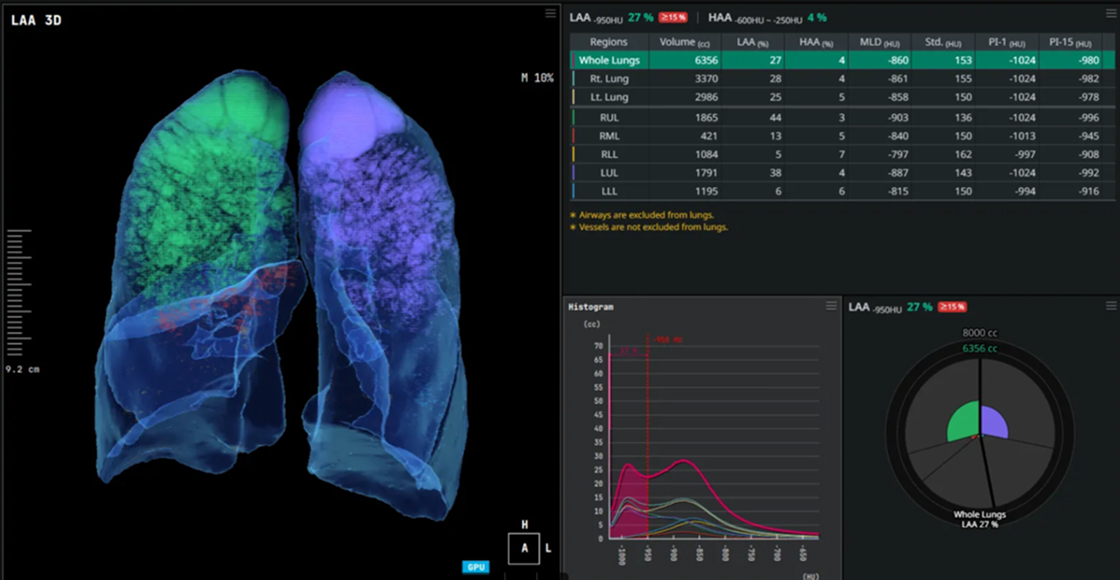
Task: Select the Whole Lungs row
Action: [x=842, y=60]
